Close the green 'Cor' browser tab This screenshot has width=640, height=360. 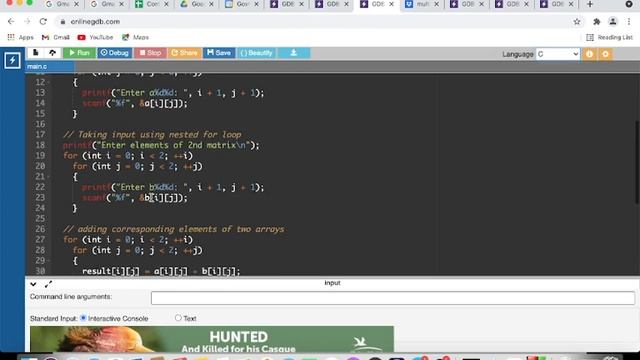click(x=166, y=4)
